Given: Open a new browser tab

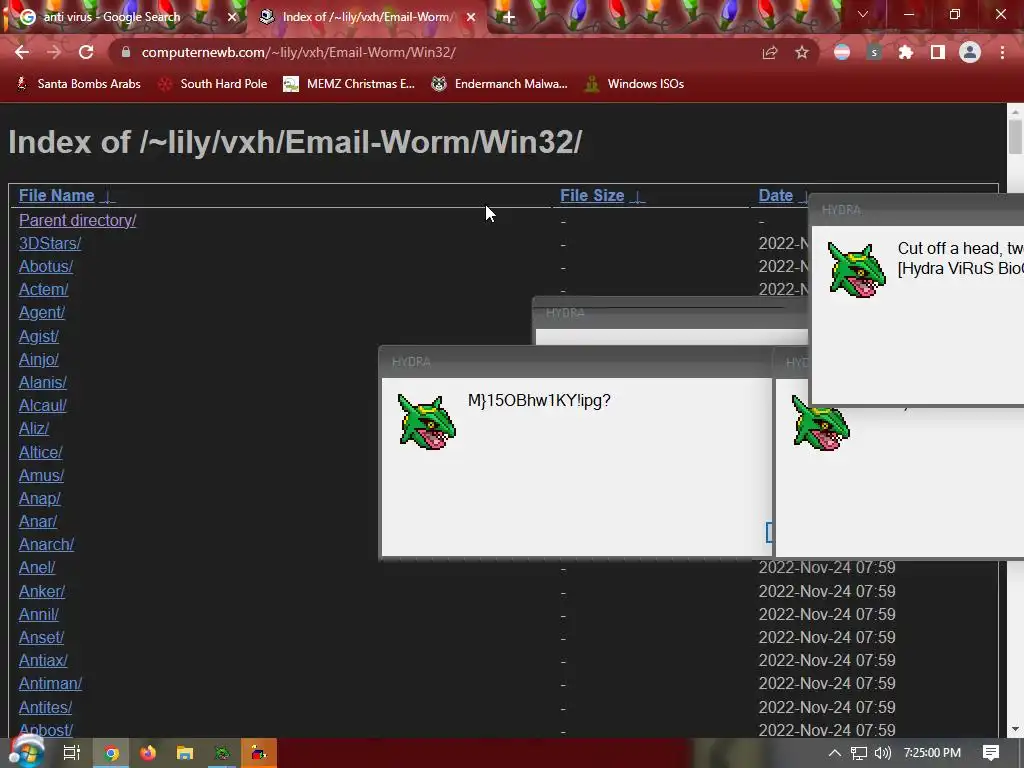Looking at the screenshot, I should pos(509,17).
